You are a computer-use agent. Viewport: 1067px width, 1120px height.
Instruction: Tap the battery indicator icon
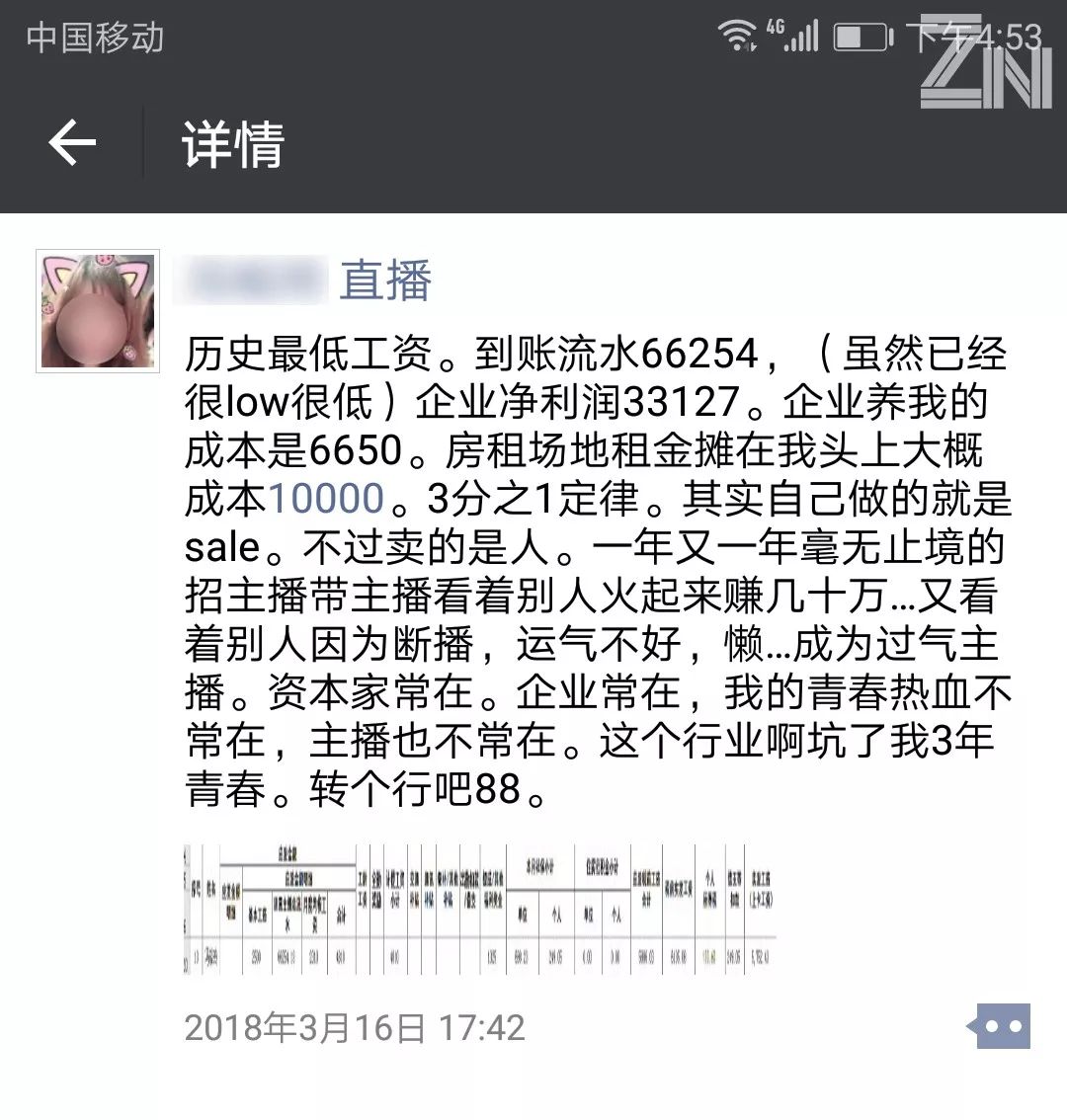coord(863,38)
